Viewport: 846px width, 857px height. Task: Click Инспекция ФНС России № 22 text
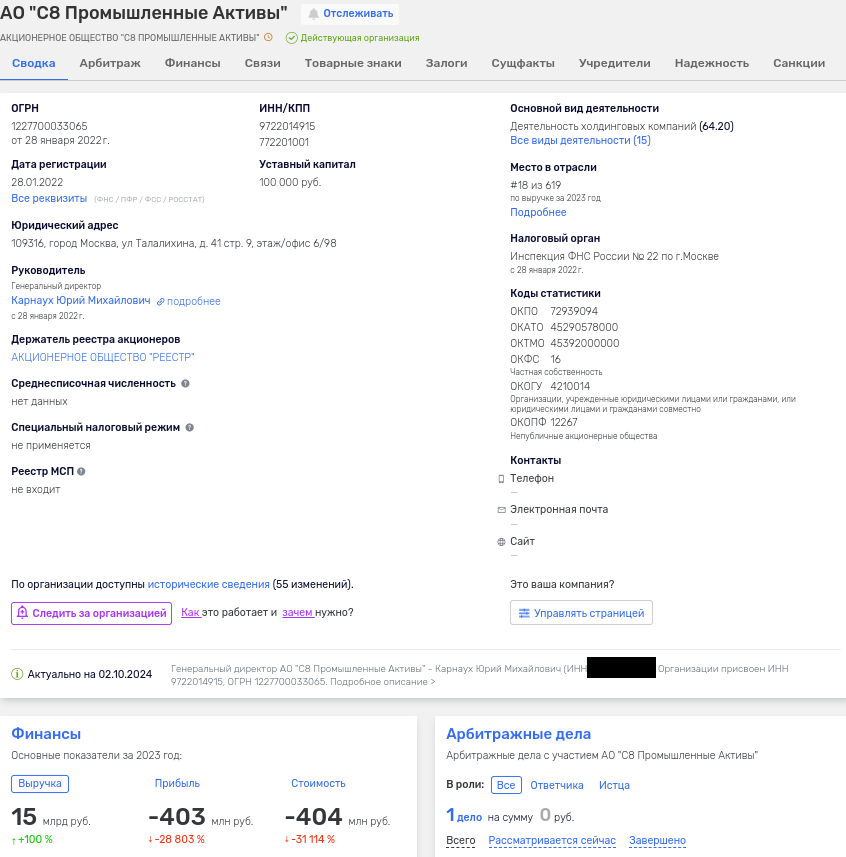tap(614, 256)
